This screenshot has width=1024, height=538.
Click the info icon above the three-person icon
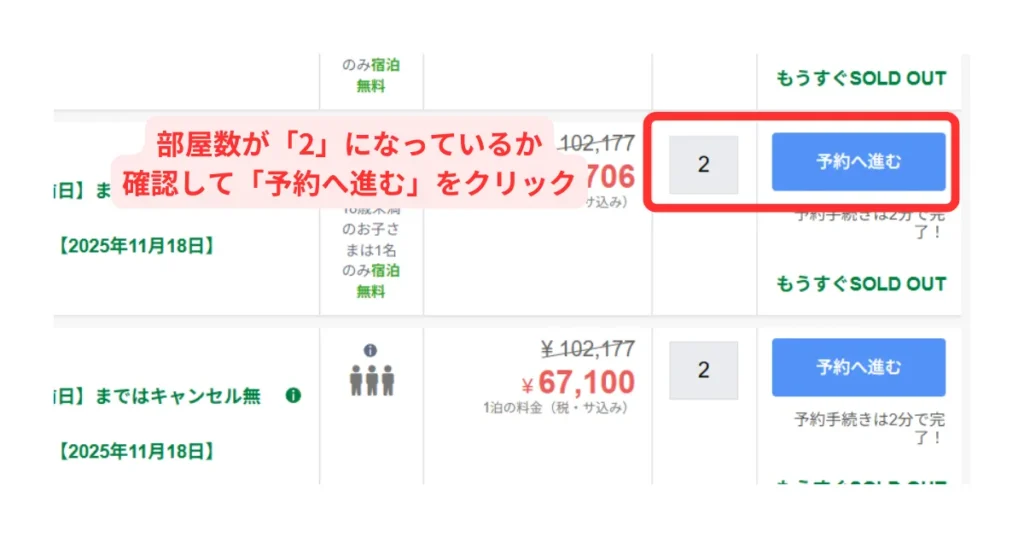pyautogui.click(x=370, y=351)
